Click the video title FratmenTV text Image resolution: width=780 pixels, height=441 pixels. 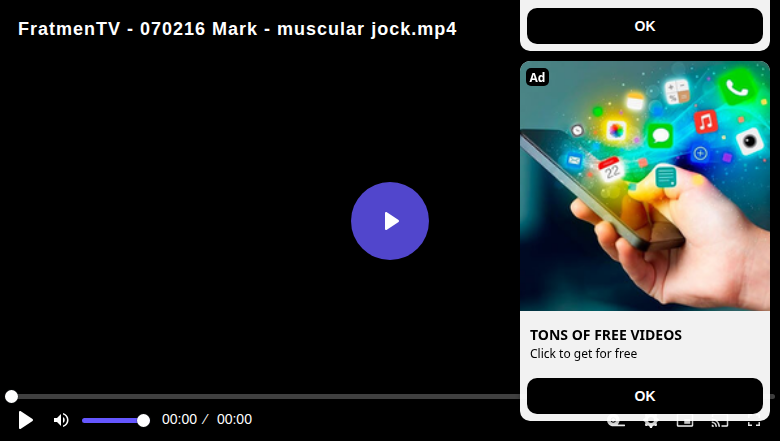pos(237,29)
